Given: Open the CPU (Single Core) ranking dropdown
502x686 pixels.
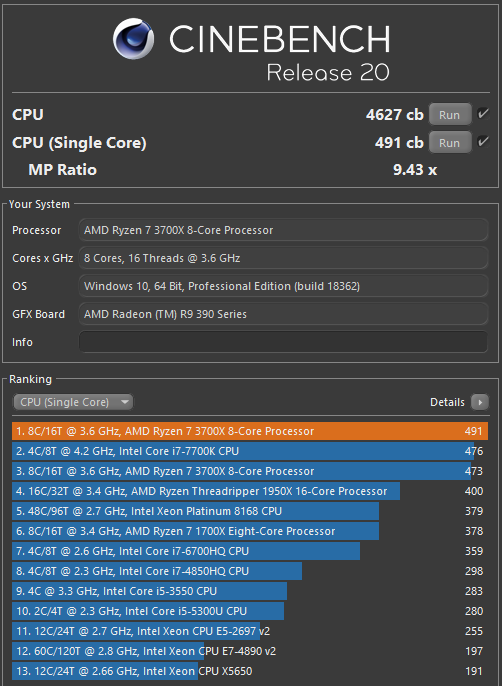Looking at the screenshot, I should coord(73,402).
